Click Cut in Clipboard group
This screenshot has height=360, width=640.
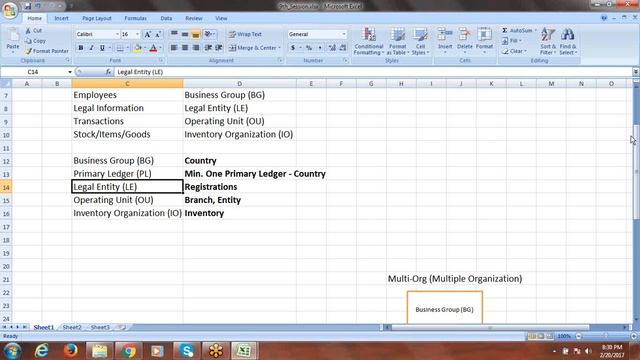pos(33,31)
